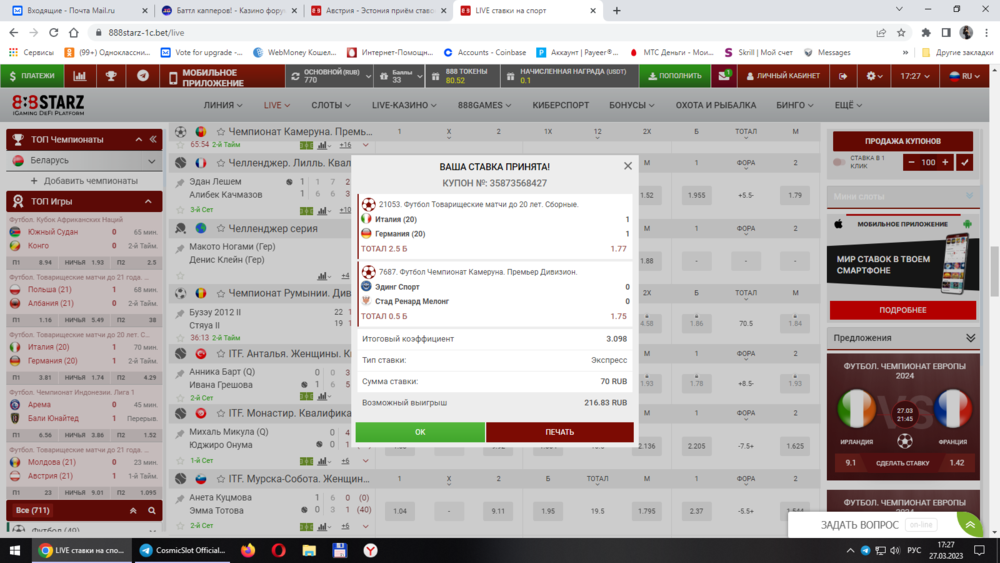Bookmark this page with the star icon
The height and width of the screenshot is (563, 1000).
[901, 33]
